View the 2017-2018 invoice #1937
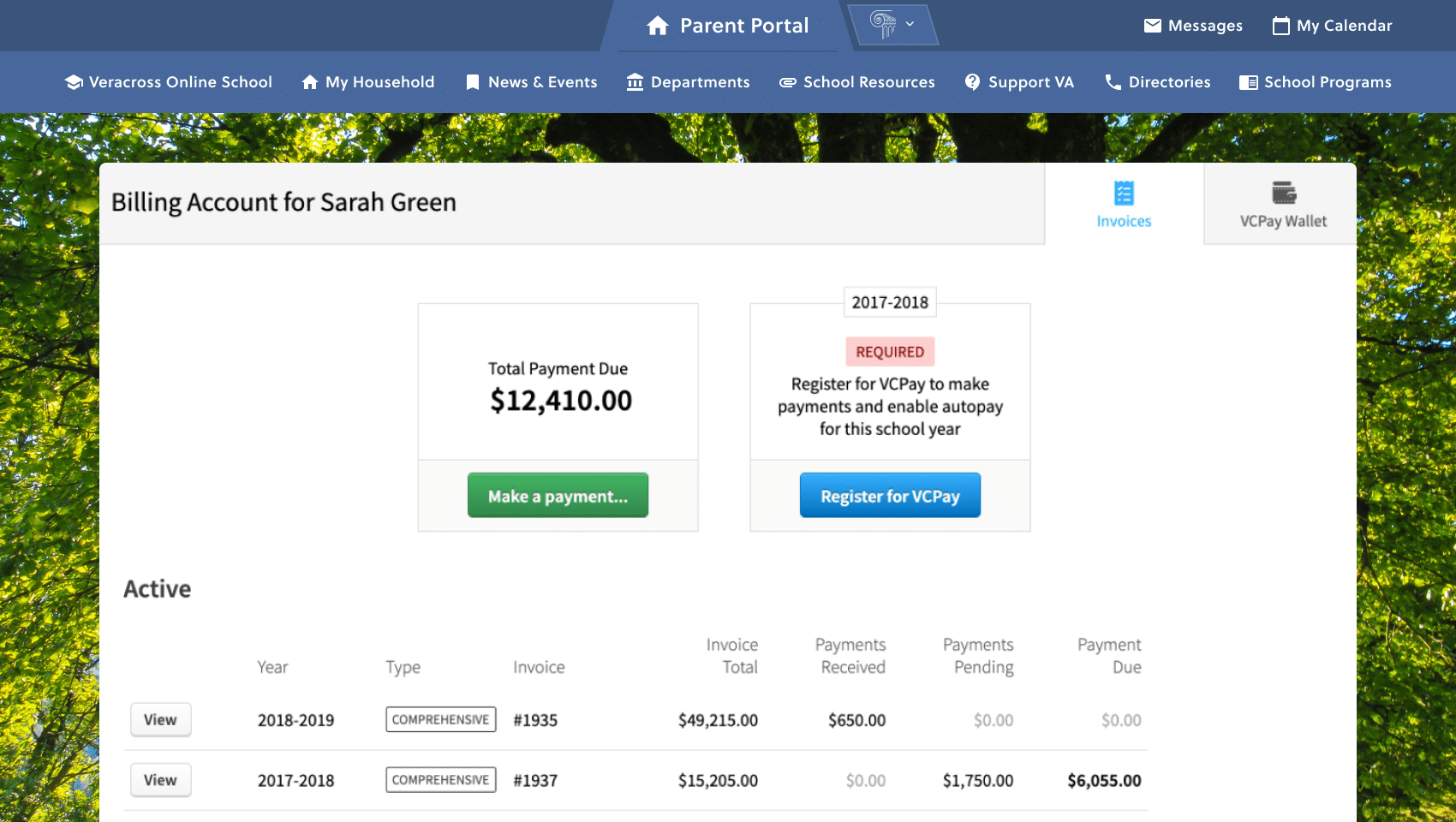The height and width of the screenshot is (822, 1456). [160, 780]
